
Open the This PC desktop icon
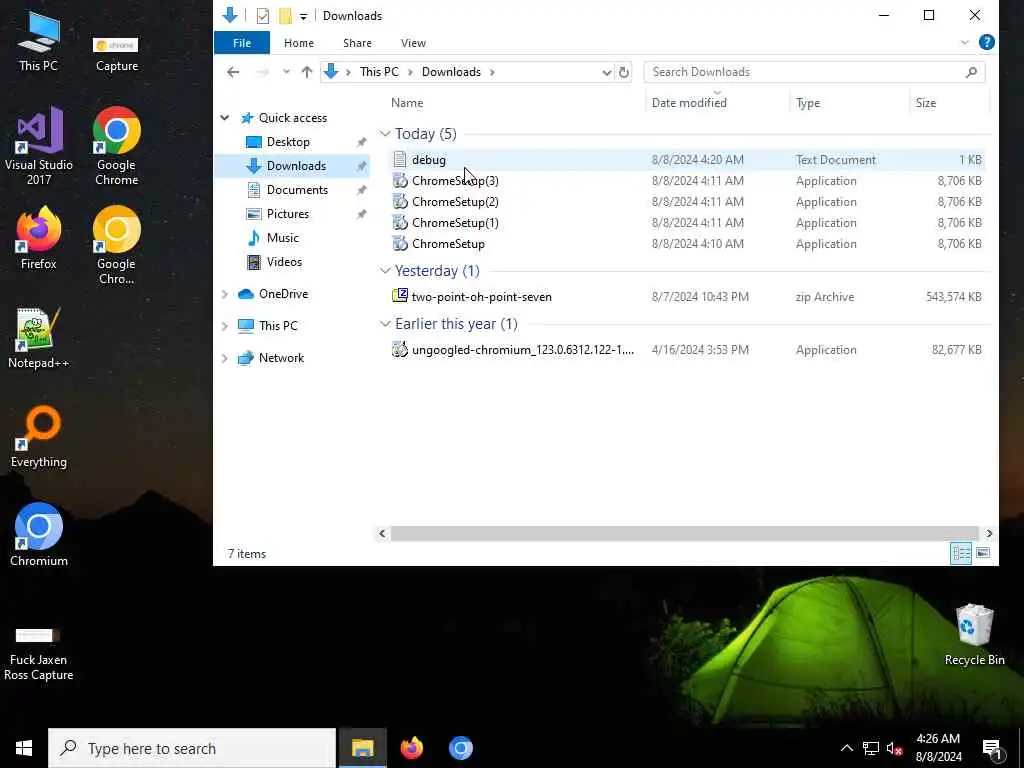(x=39, y=40)
